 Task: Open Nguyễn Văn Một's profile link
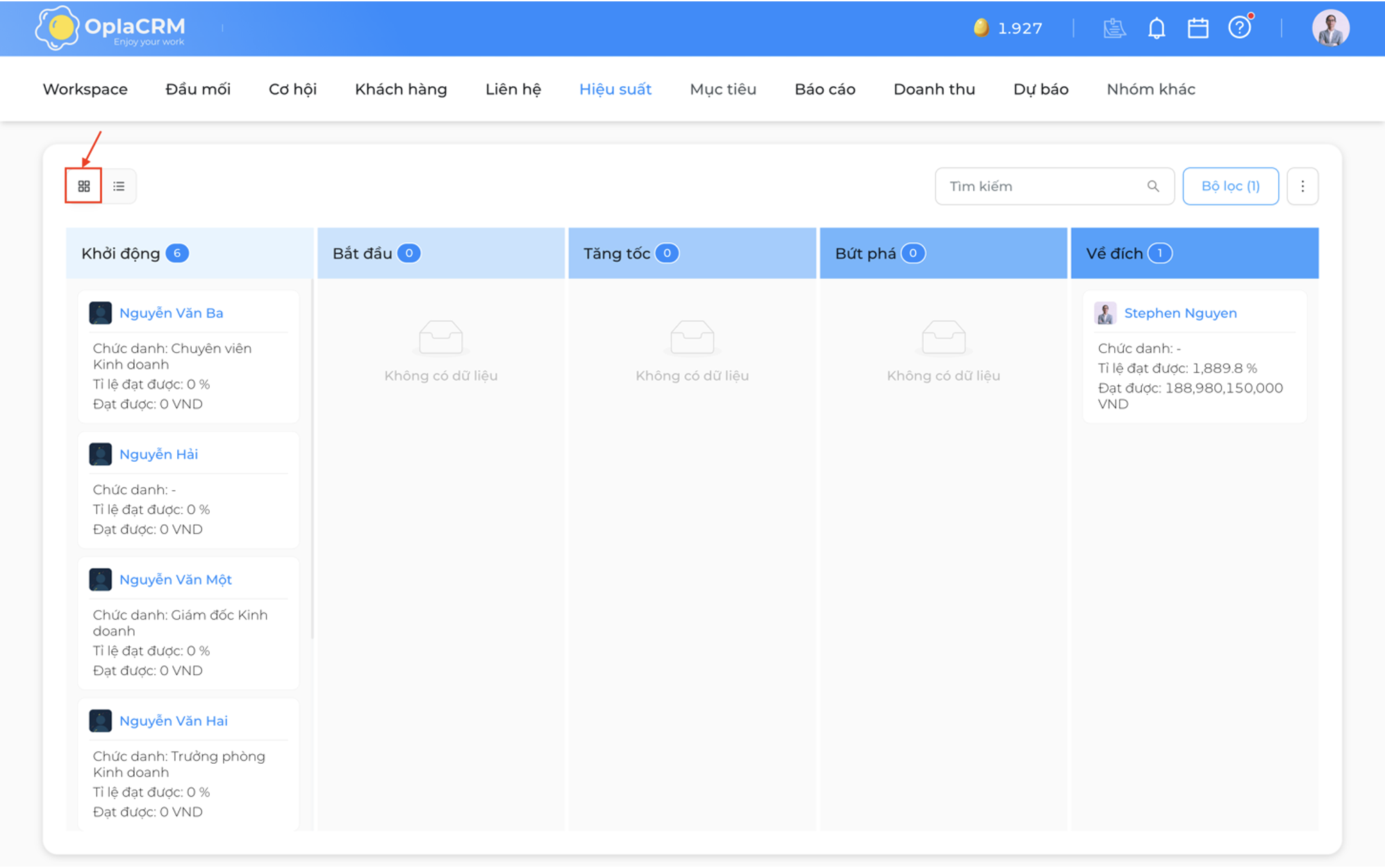pos(176,579)
